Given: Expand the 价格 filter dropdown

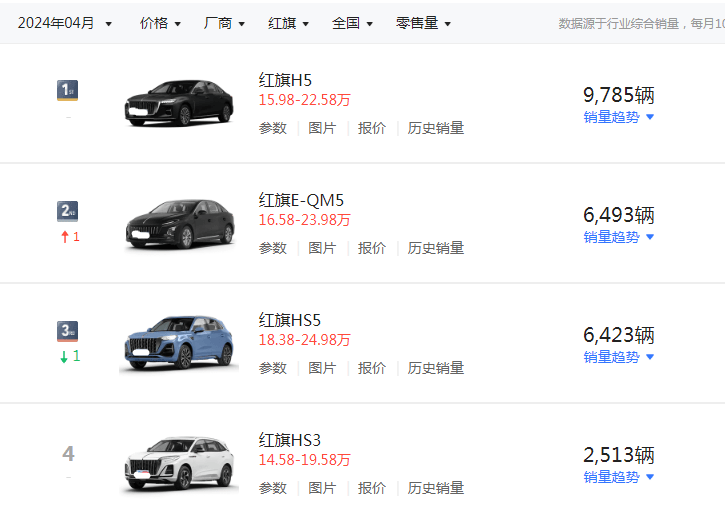Looking at the screenshot, I should tap(160, 23).
